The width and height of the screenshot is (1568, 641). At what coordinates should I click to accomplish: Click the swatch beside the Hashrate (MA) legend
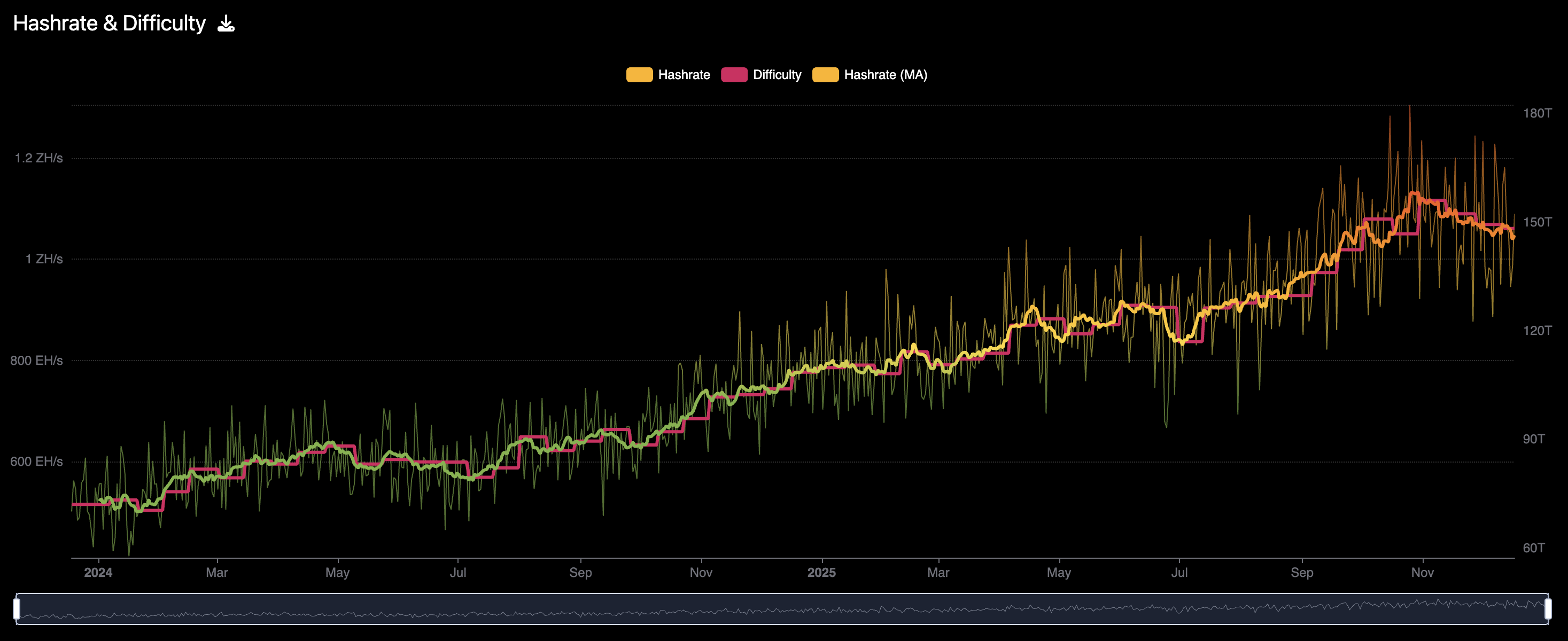(825, 75)
